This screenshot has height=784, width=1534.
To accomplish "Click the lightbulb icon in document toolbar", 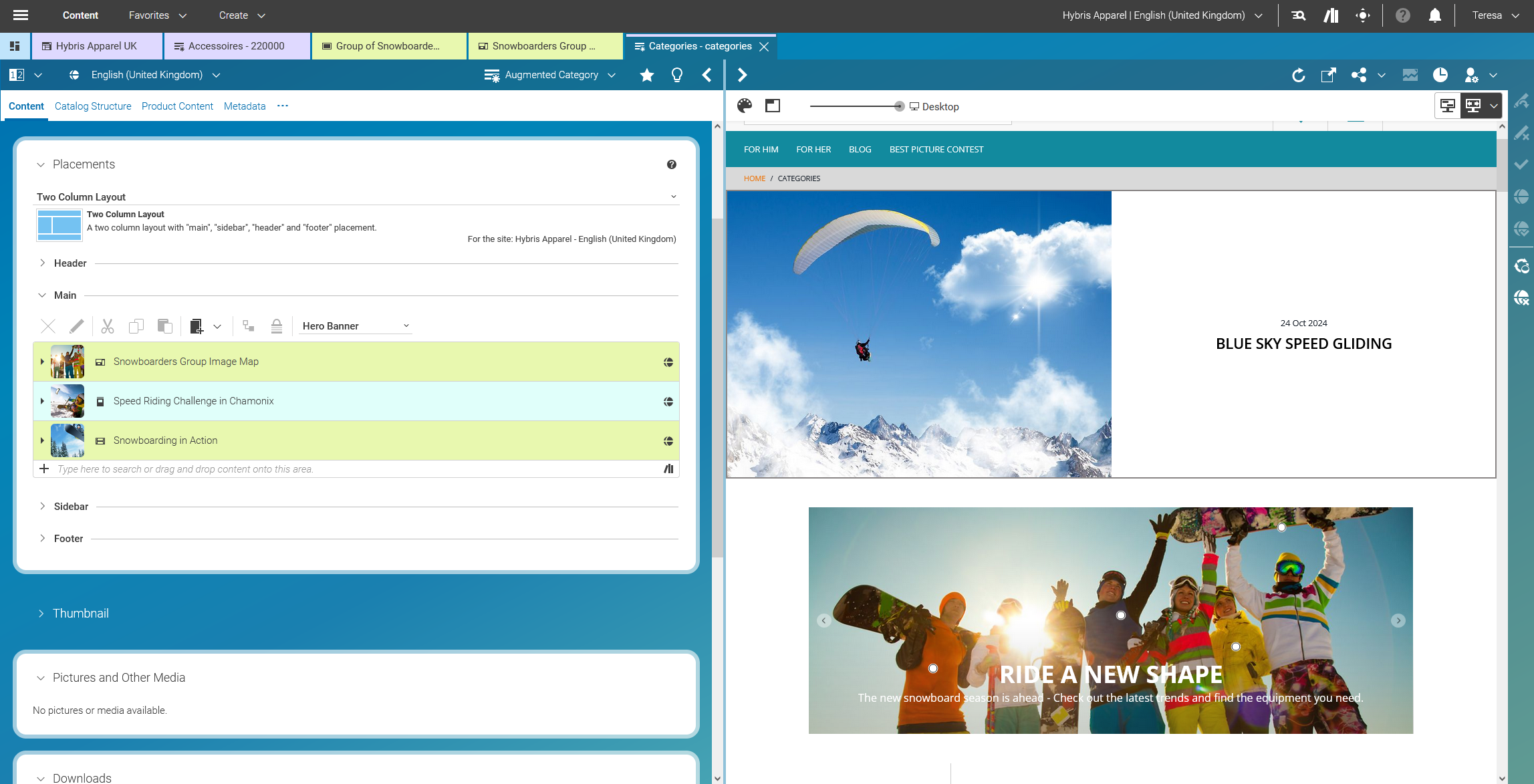I will (x=677, y=76).
